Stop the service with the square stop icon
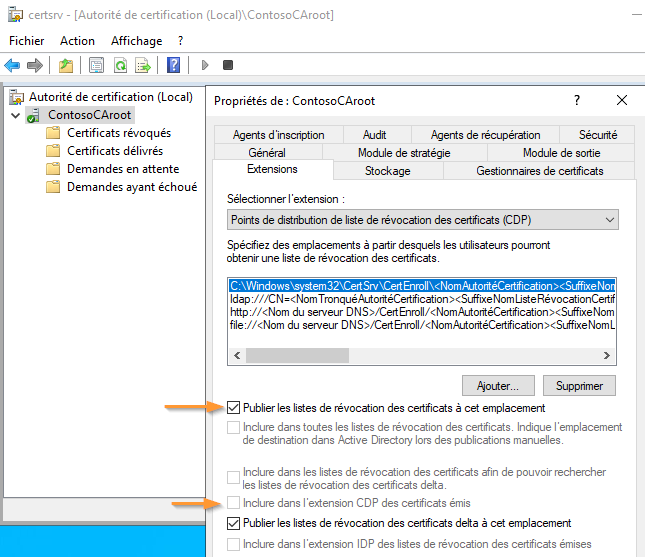The image size is (645, 557). pos(228,65)
